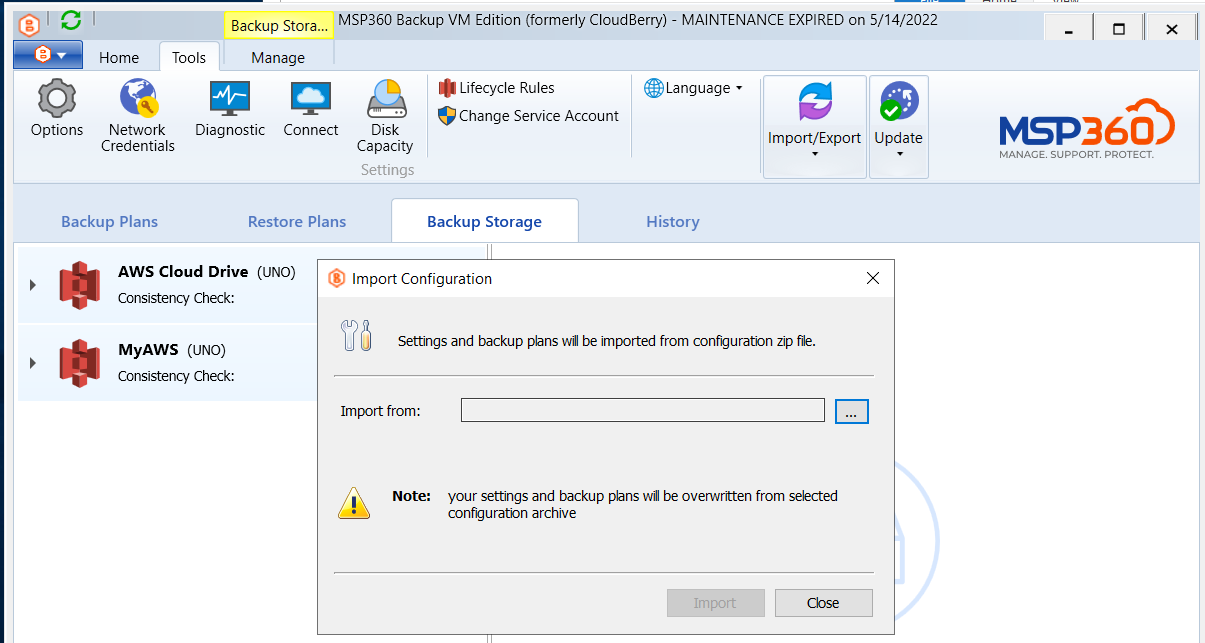The width and height of the screenshot is (1205, 643).
Task: Expand the AWS Cloud Drive storage entry
Action: click(x=33, y=285)
